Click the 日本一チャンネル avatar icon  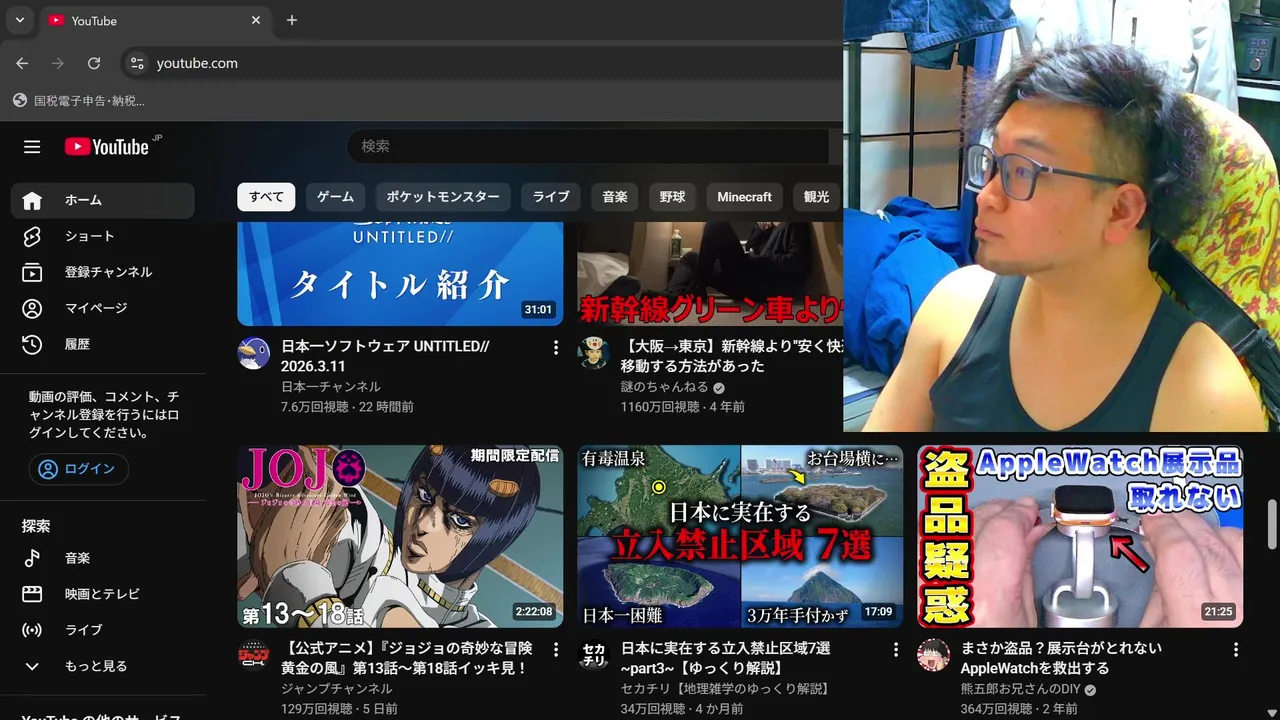click(x=254, y=353)
